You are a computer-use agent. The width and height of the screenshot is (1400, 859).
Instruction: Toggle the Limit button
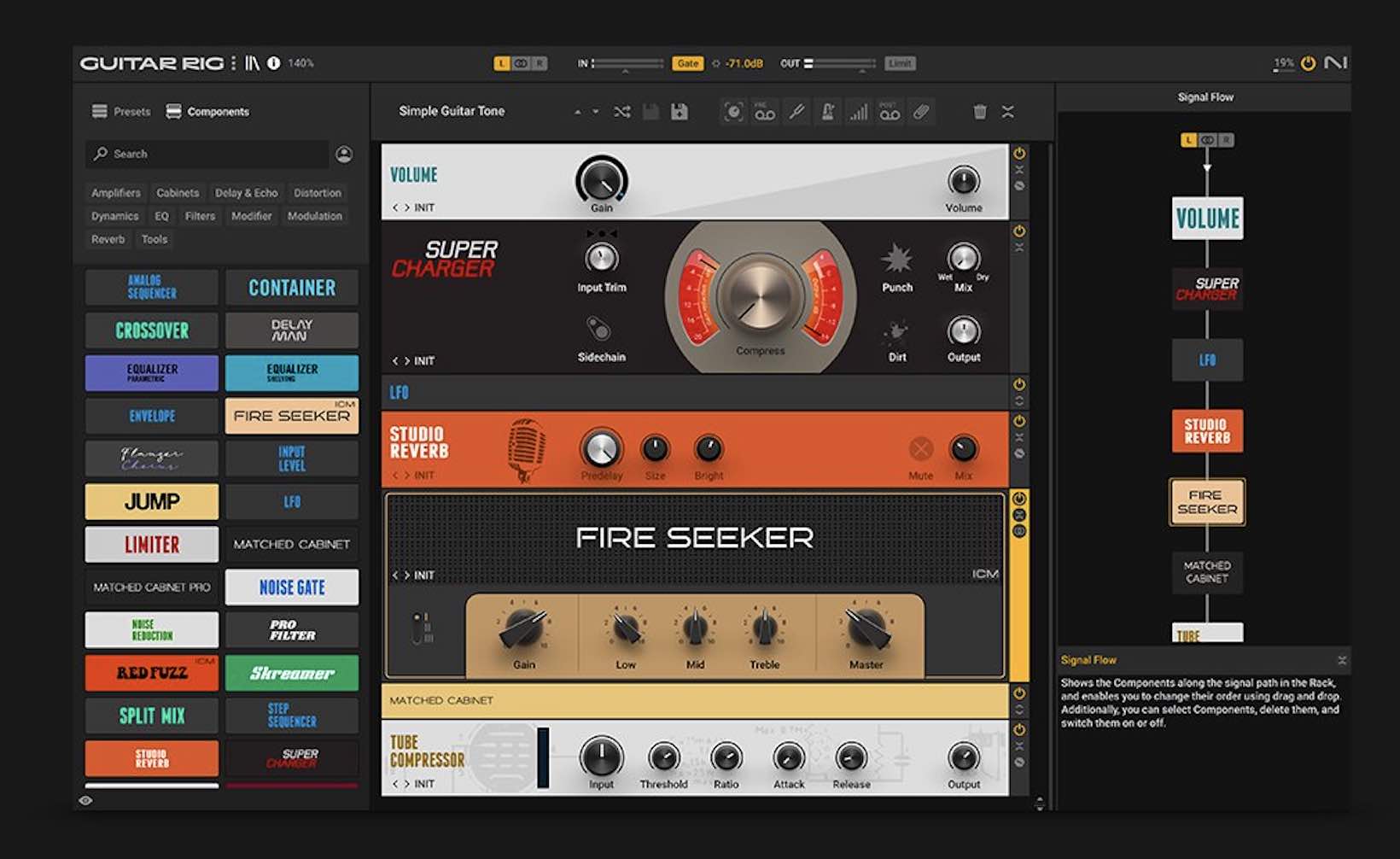[900, 63]
